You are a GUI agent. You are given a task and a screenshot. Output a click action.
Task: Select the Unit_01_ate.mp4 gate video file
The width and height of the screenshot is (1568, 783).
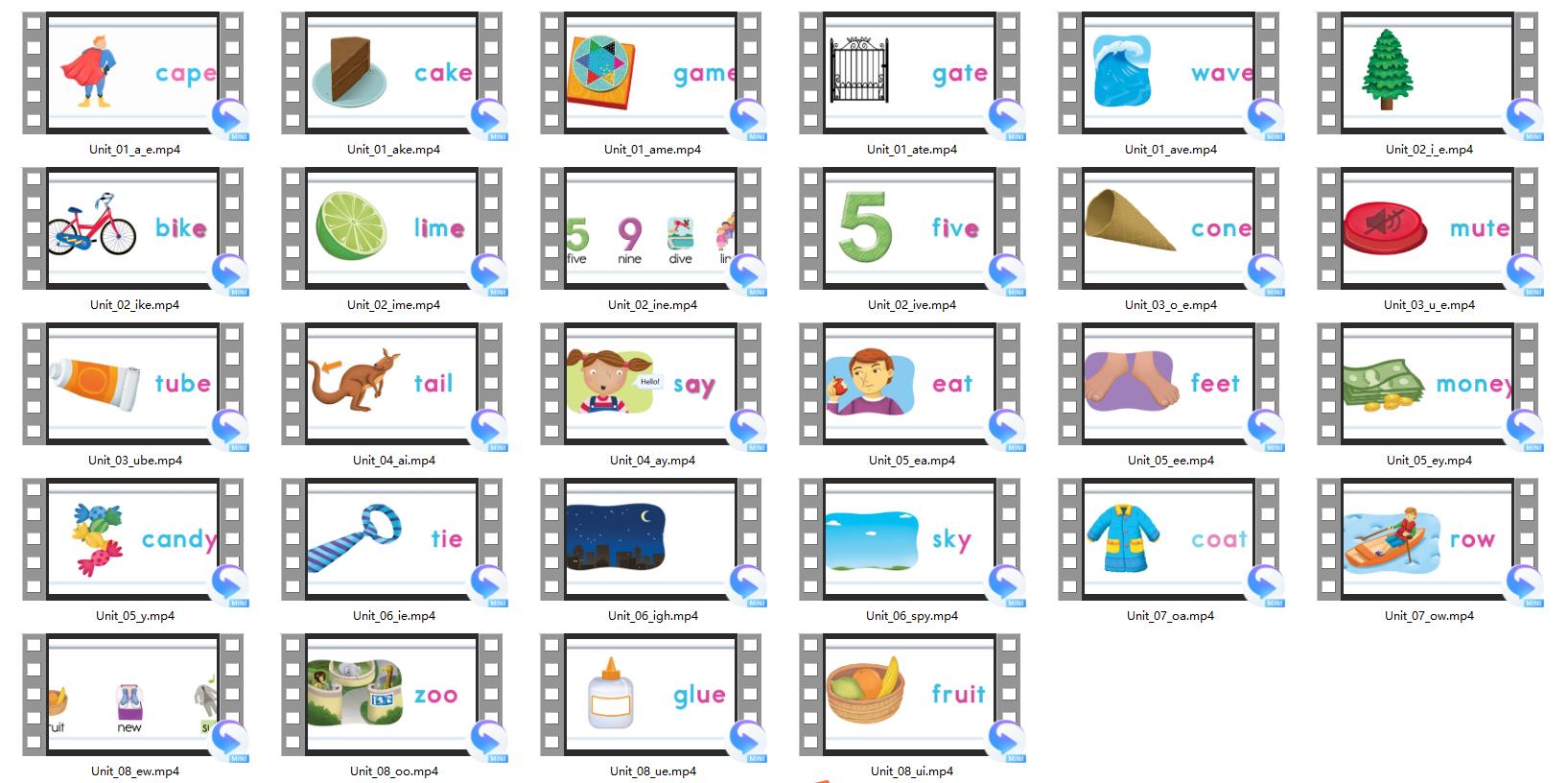tap(909, 73)
